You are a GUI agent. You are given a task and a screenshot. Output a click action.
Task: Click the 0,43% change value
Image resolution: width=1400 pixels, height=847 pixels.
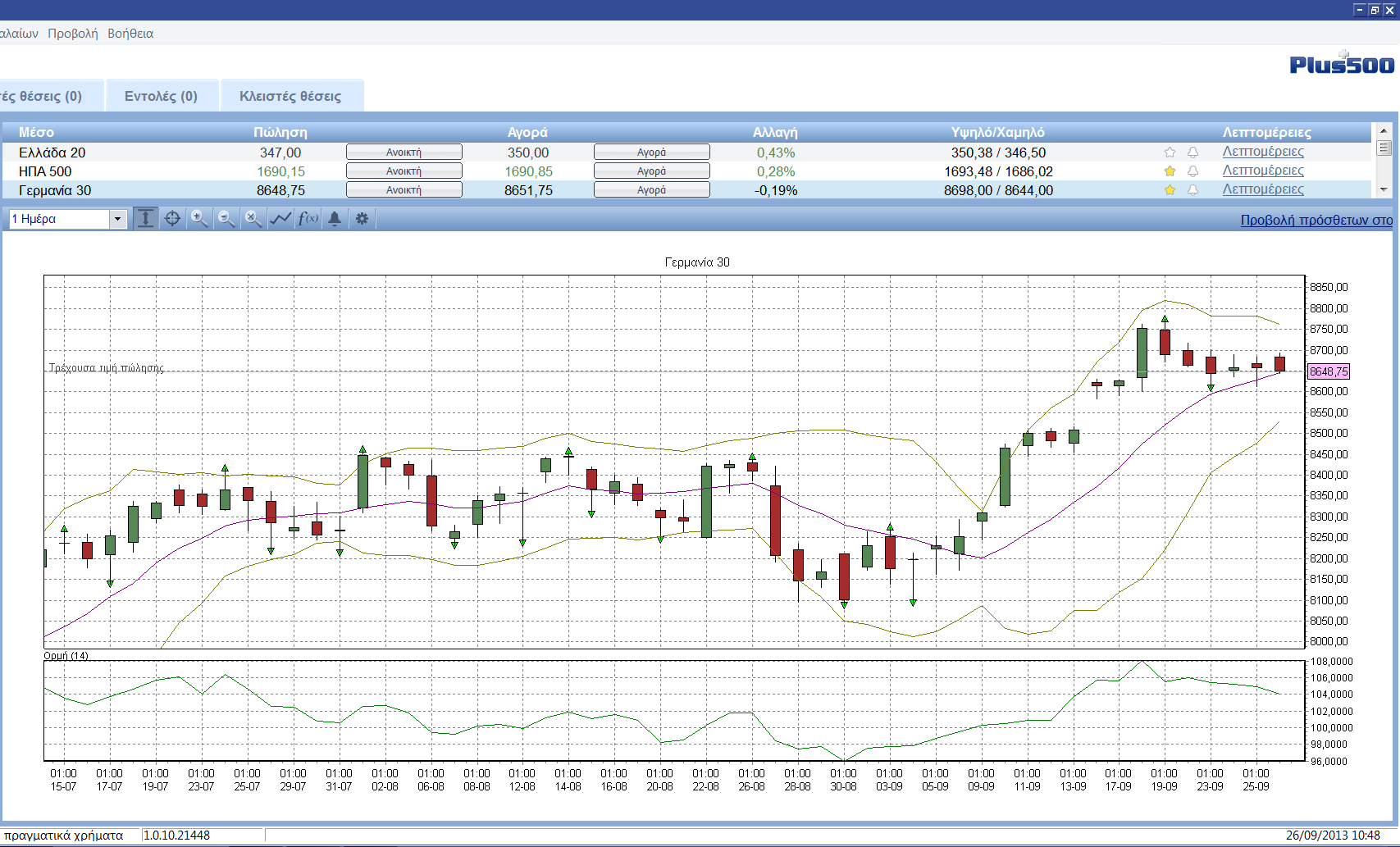coord(776,153)
